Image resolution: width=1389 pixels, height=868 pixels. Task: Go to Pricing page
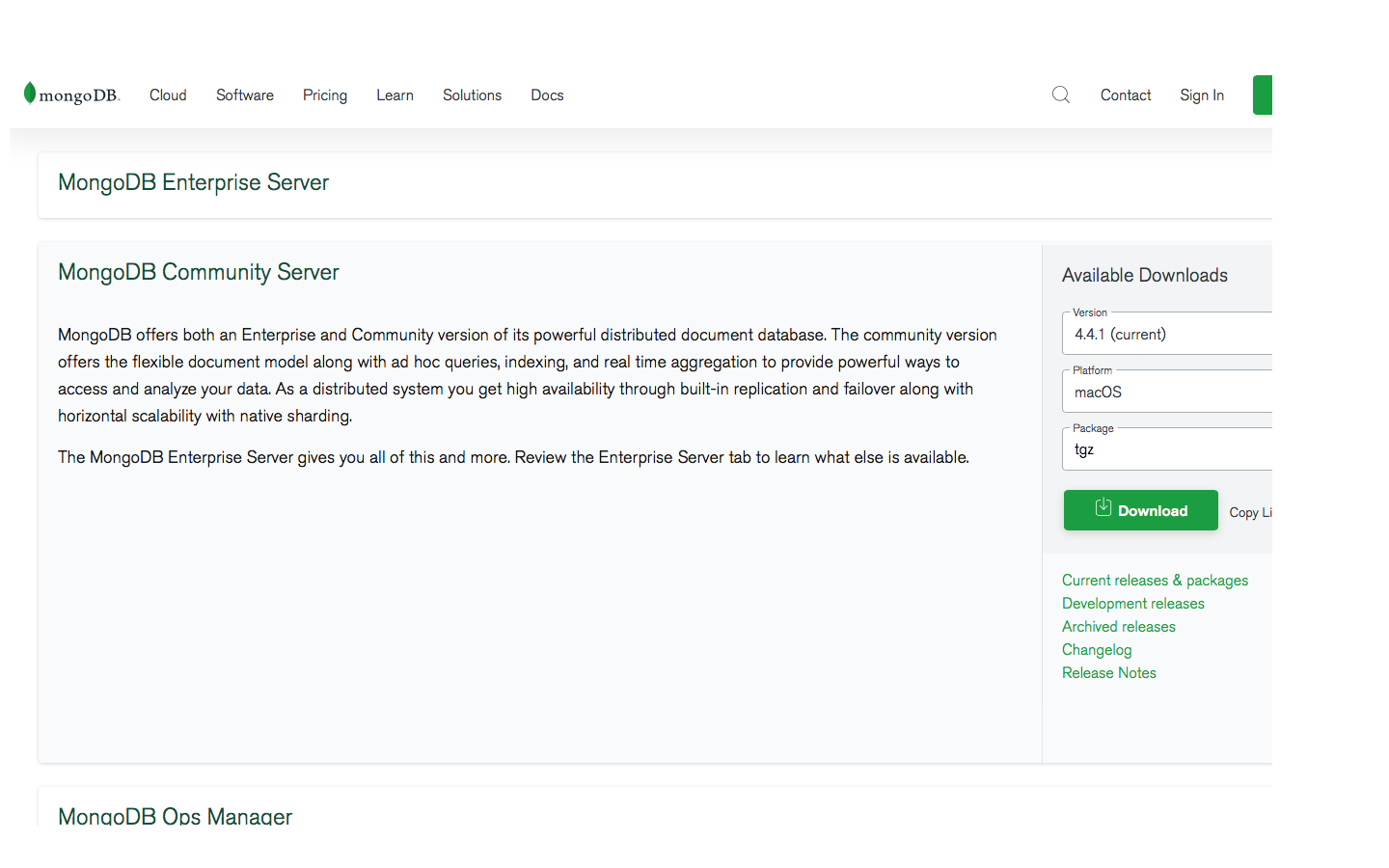pos(325,95)
